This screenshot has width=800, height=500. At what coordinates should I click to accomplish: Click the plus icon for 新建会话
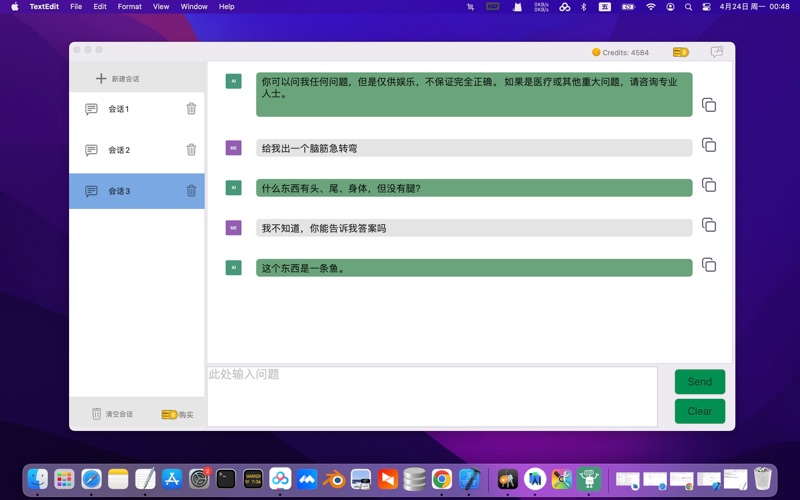point(100,78)
